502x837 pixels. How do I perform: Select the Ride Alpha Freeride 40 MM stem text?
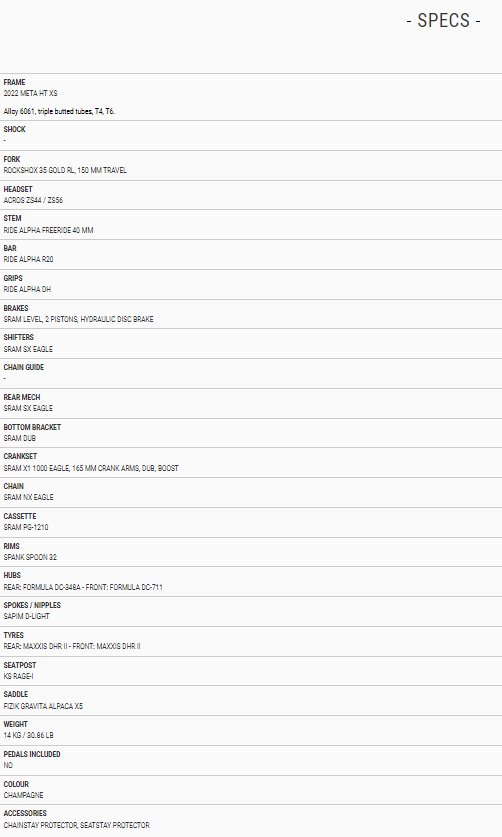tap(48, 230)
